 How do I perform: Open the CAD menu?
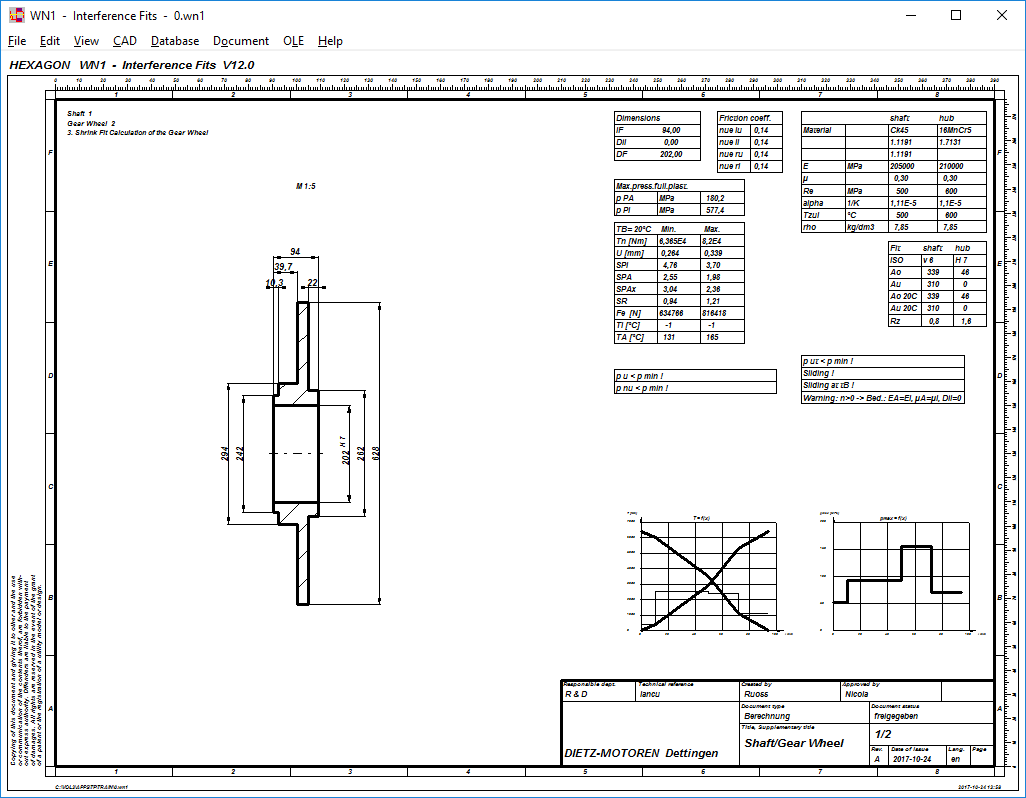click(x=125, y=41)
